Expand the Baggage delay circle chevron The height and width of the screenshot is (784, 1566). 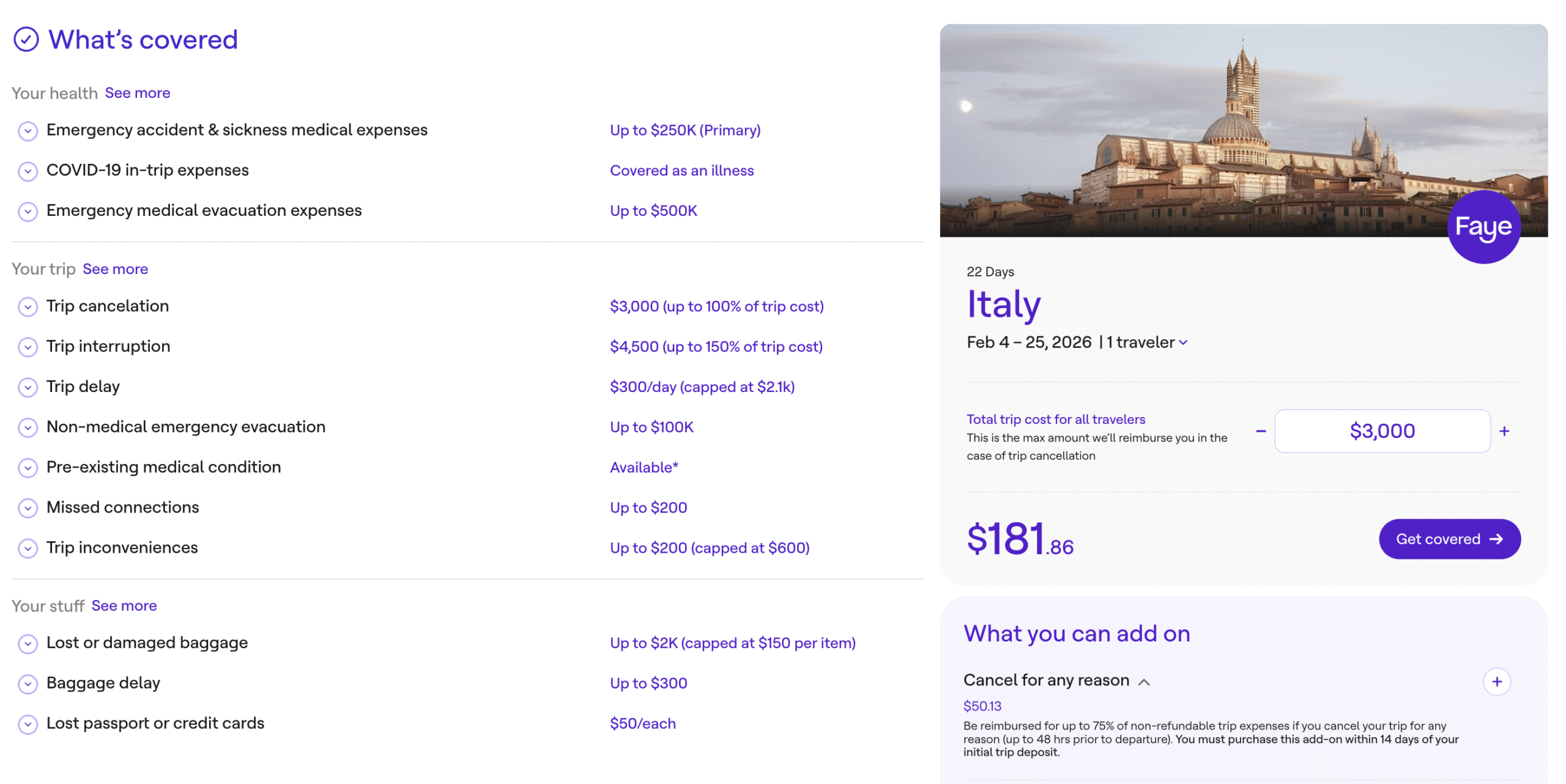pos(28,684)
